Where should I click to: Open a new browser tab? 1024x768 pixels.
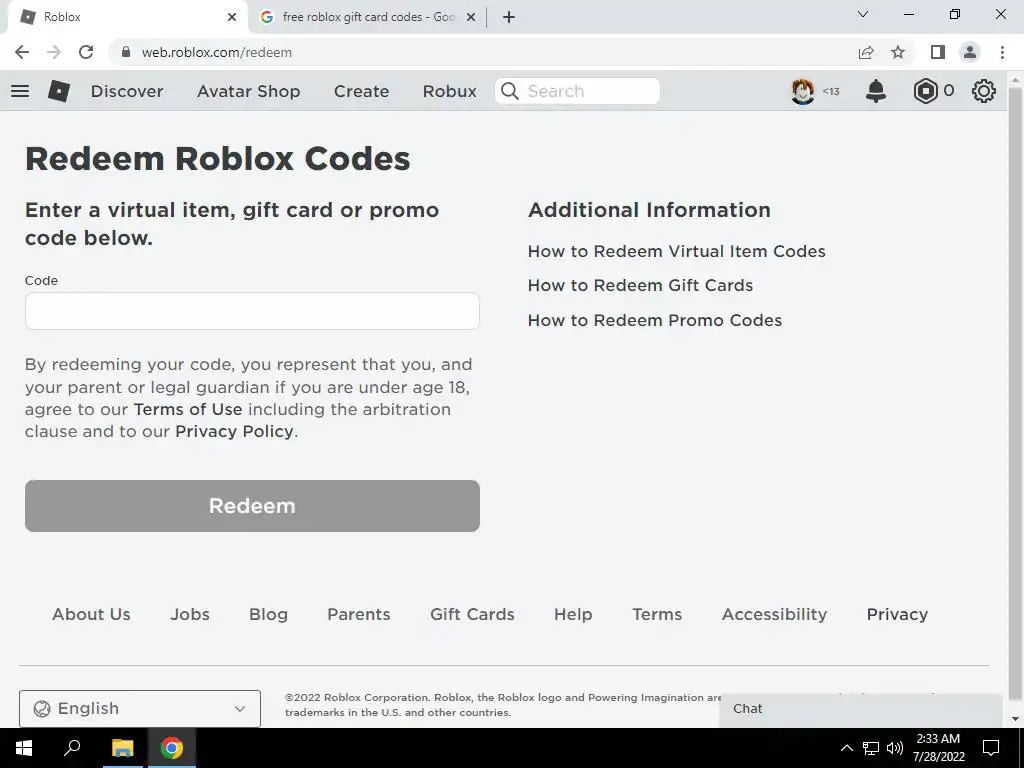[509, 17]
